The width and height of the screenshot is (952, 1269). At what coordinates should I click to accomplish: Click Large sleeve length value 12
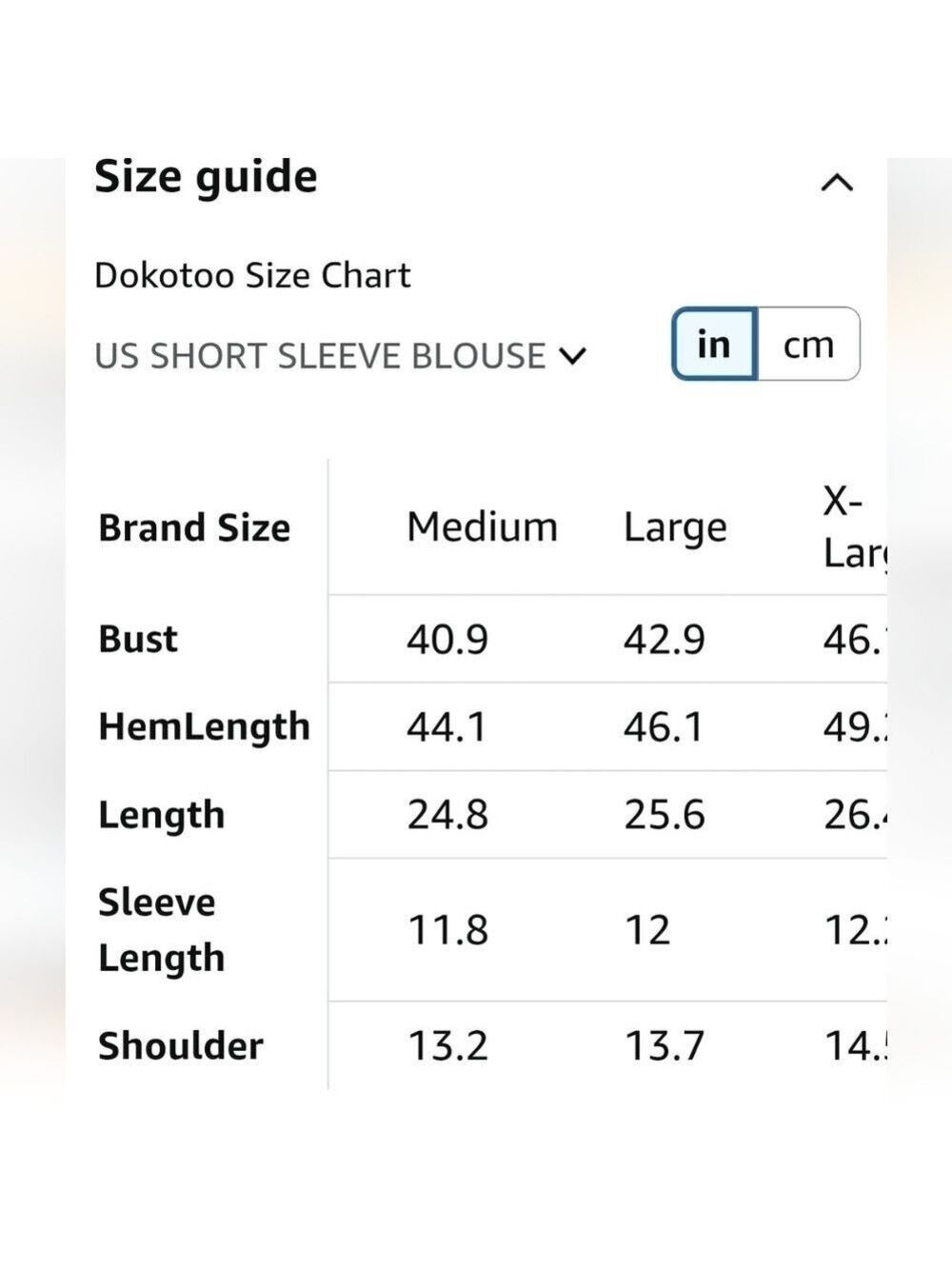(x=647, y=930)
